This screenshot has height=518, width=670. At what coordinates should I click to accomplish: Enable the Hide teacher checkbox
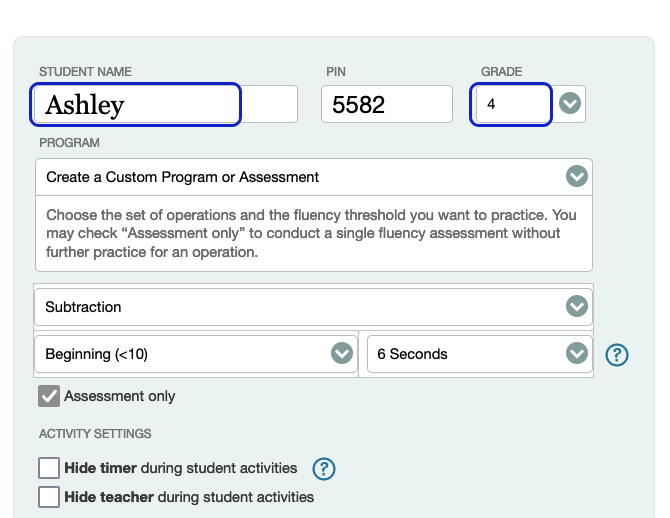pyautogui.click(x=49, y=497)
